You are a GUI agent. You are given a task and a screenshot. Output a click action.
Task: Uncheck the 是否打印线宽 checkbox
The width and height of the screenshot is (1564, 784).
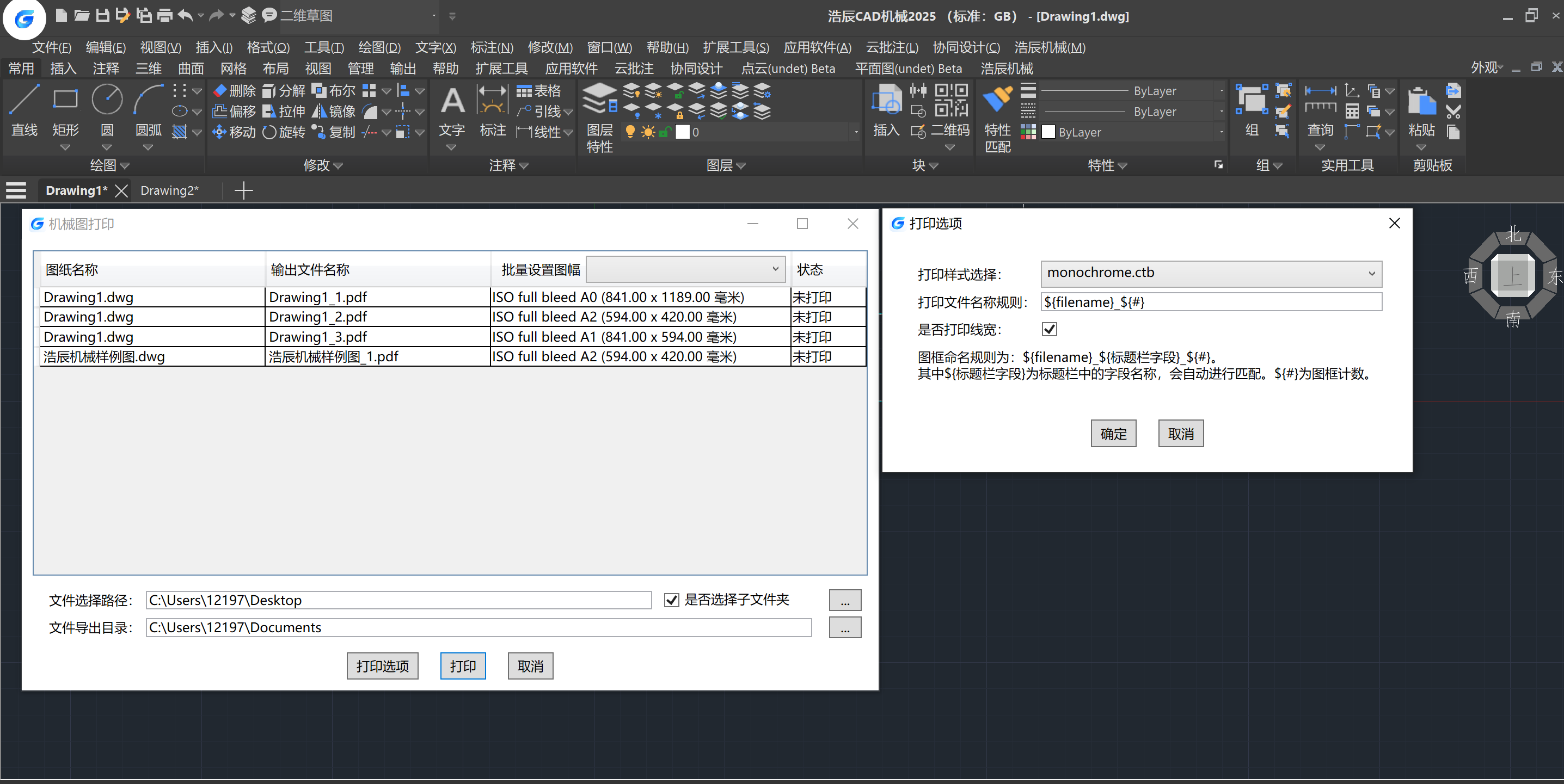(1049, 330)
